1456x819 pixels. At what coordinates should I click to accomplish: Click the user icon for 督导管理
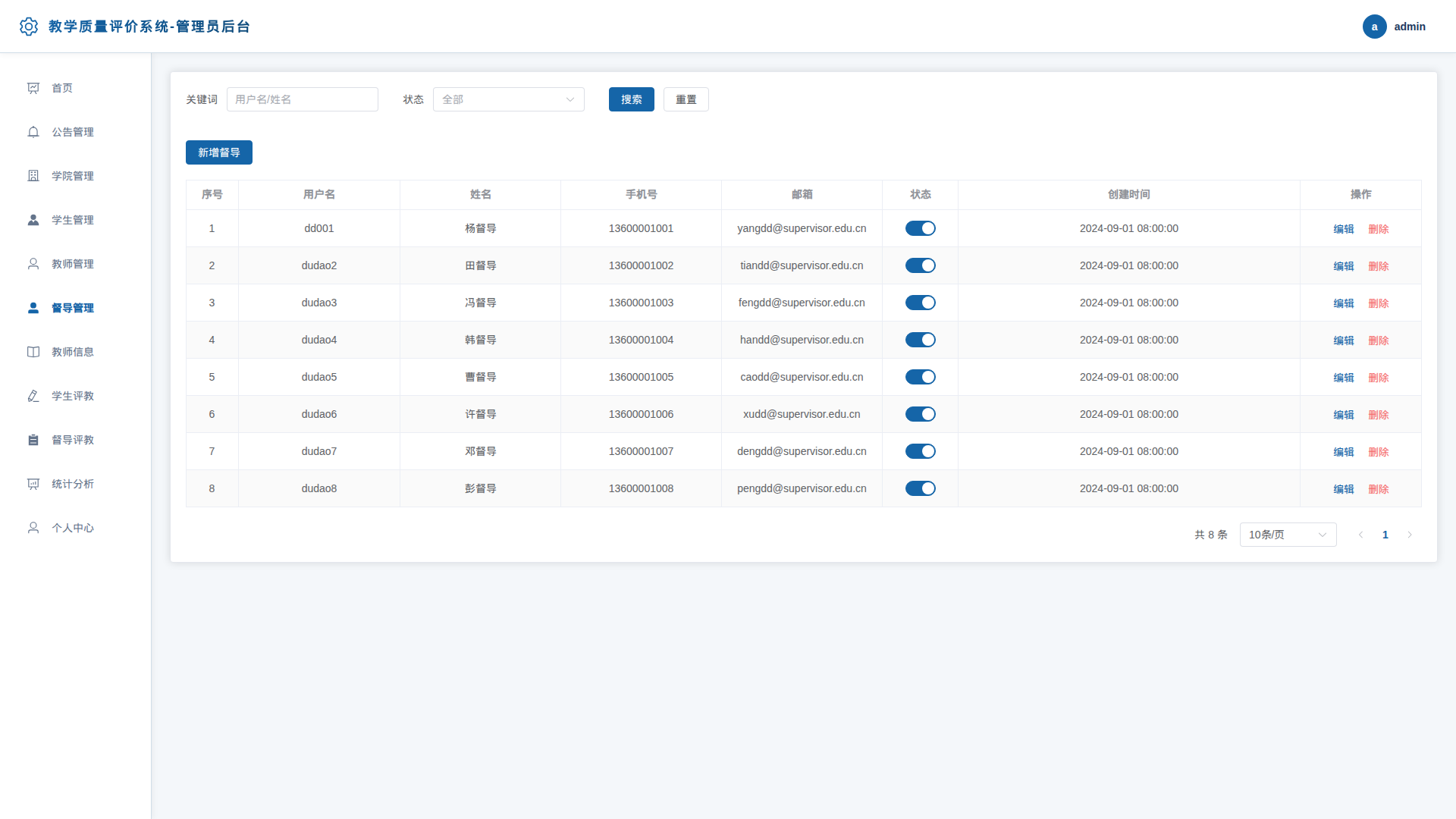[33, 308]
